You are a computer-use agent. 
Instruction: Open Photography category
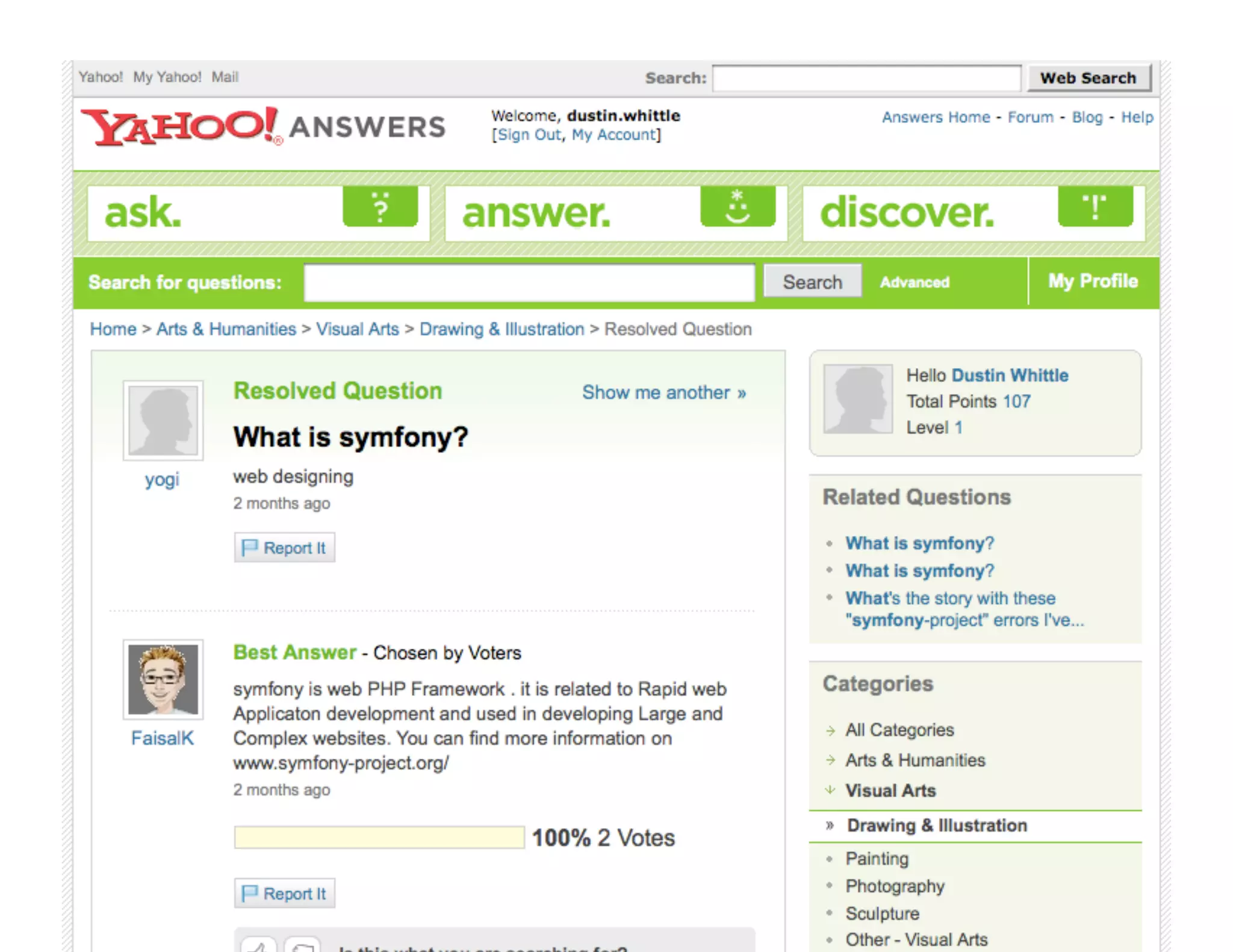pos(895,886)
